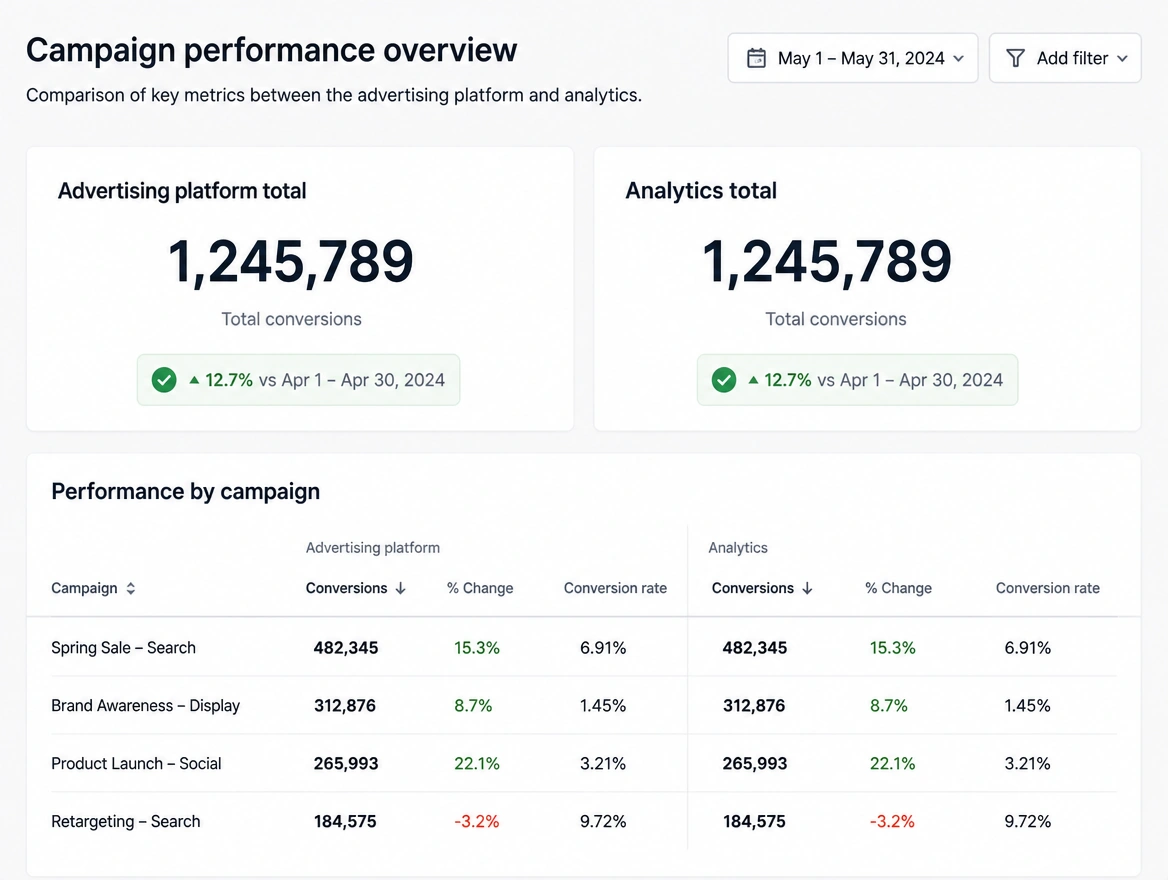The width and height of the screenshot is (1168, 880).
Task: Click the Campaign column header
Action: point(84,589)
